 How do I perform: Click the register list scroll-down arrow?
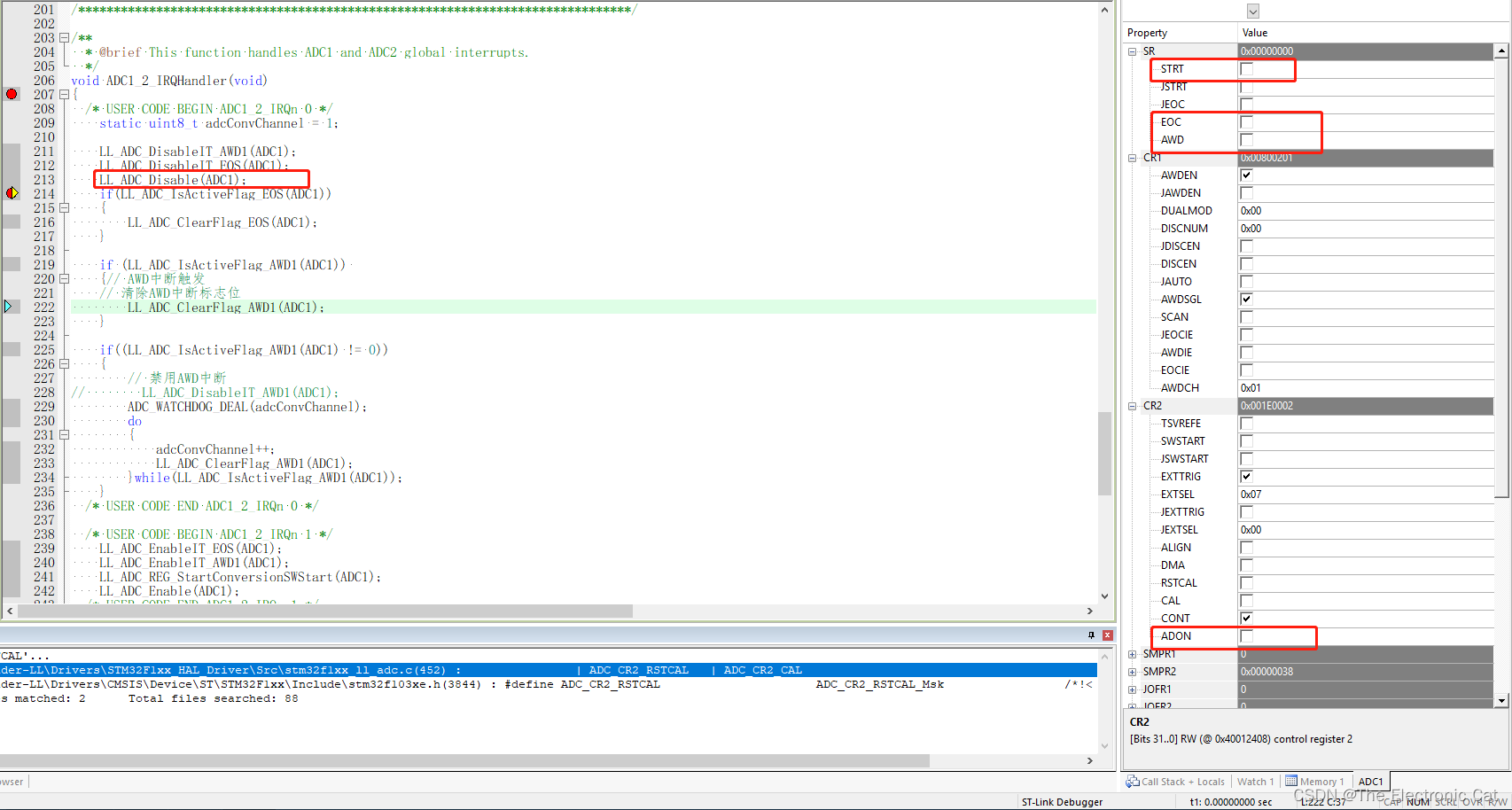coord(1501,700)
